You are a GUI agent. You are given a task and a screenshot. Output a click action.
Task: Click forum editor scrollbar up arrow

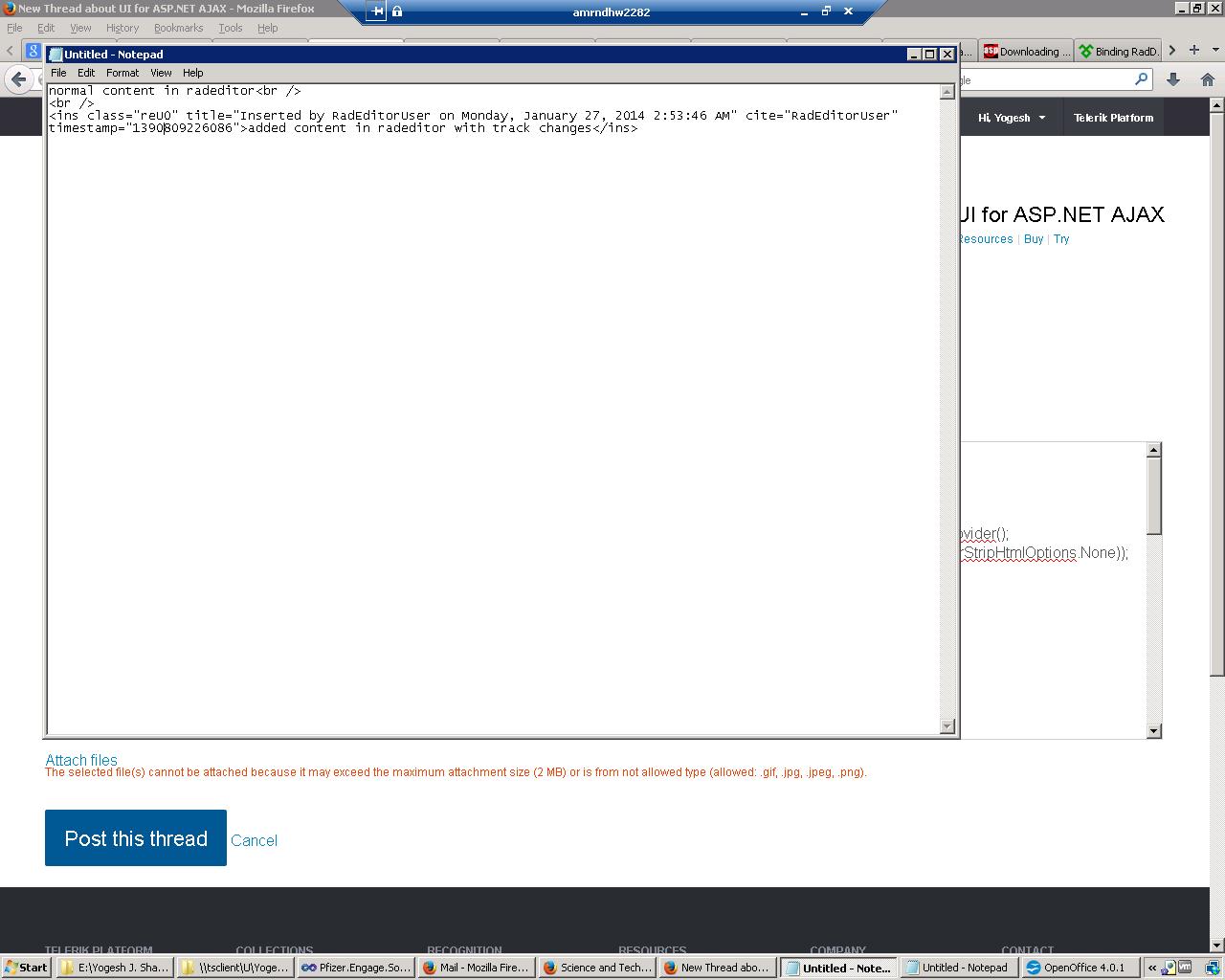pos(1153,450)
